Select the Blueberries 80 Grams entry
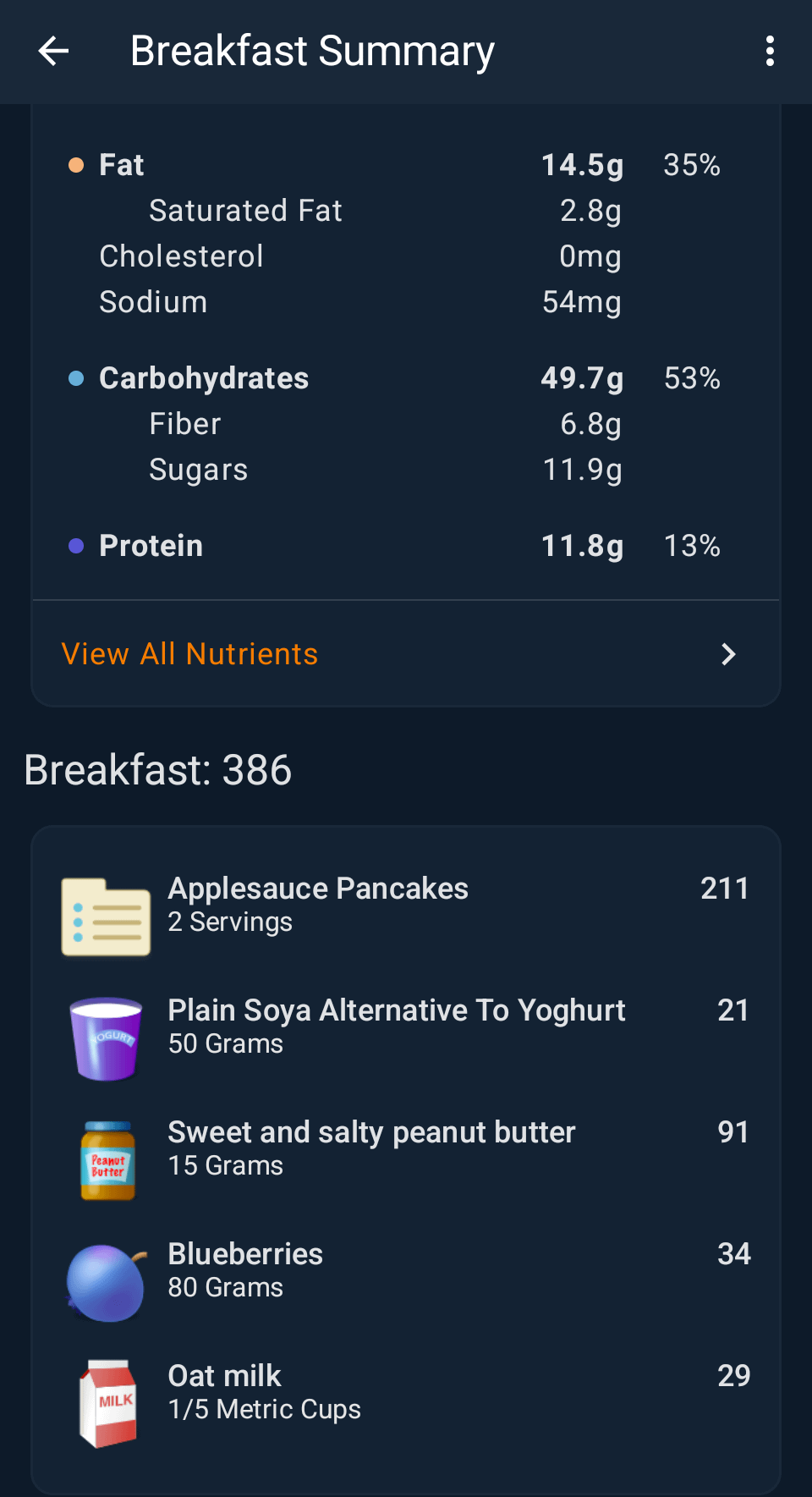Viewport: 812px width, 1497px height. pos(245,1269)
